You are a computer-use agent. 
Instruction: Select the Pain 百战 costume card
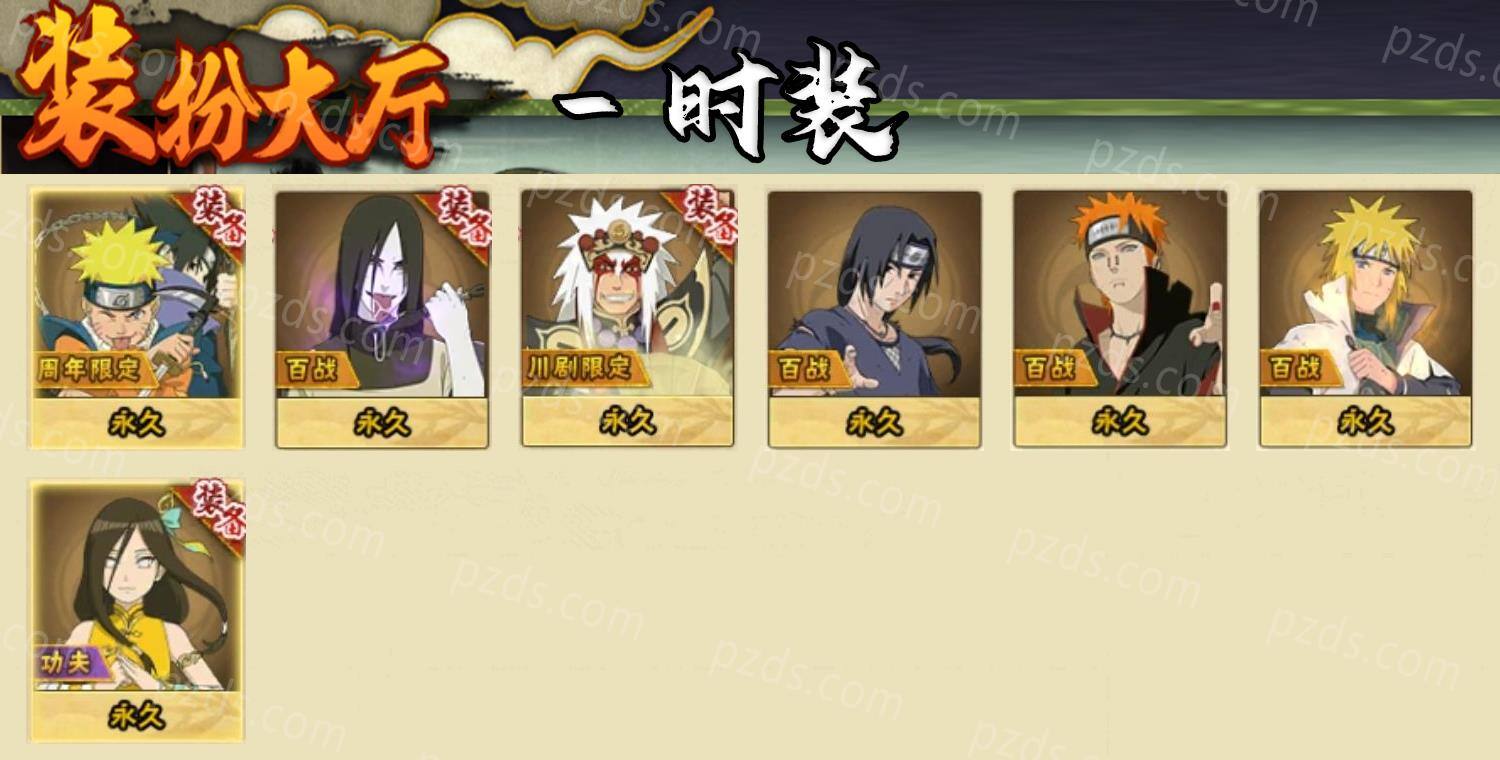click(1120, 318)
